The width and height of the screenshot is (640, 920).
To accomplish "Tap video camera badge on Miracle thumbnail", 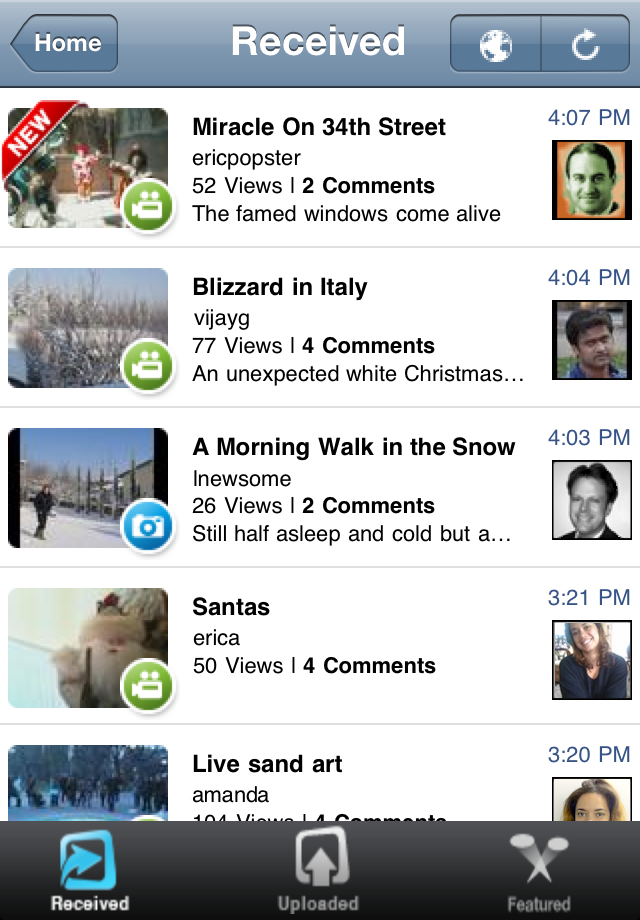I will pyautogui.click(x=148, y=208).
